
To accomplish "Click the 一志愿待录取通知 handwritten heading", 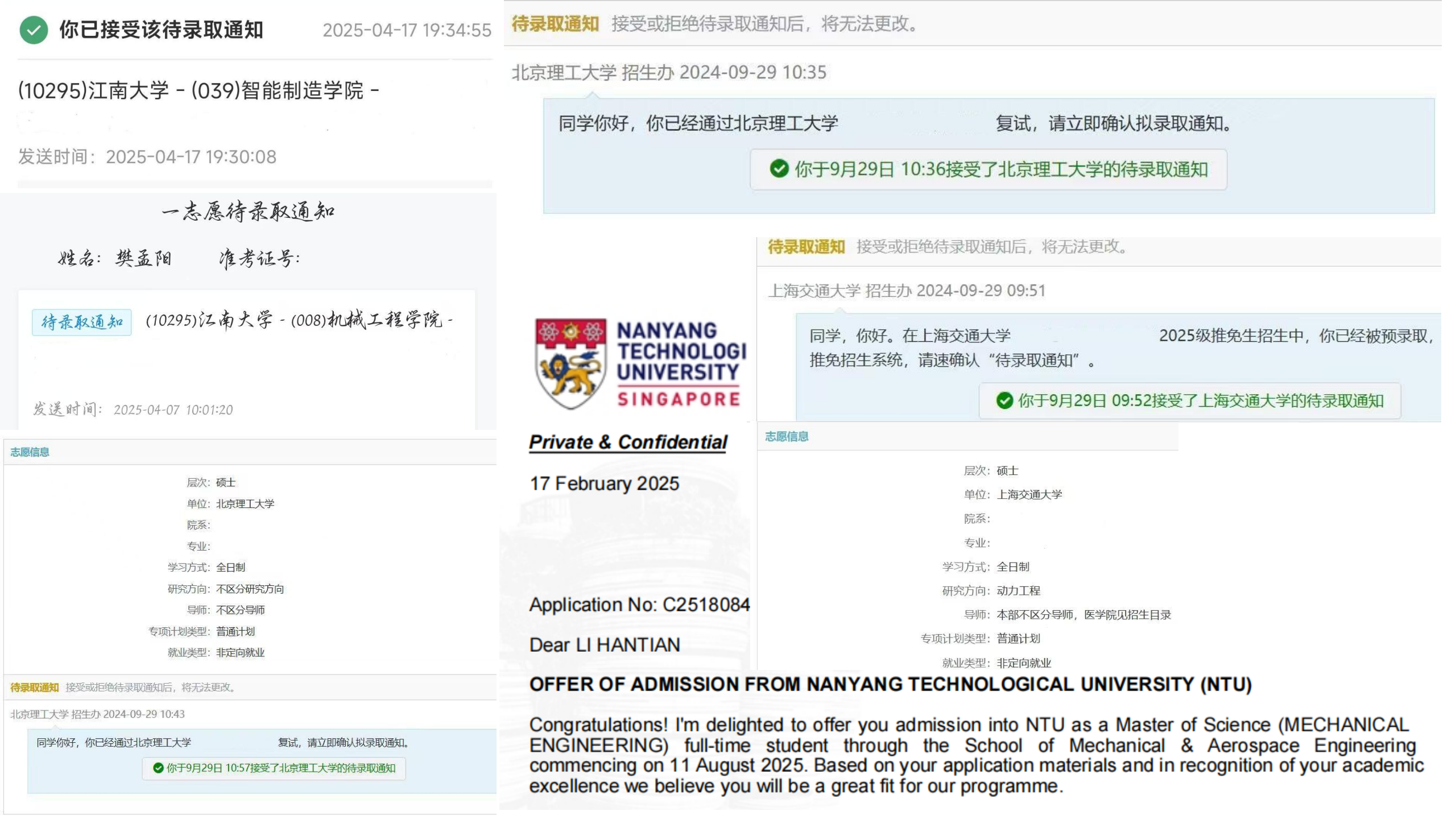I will coord(248,212).
